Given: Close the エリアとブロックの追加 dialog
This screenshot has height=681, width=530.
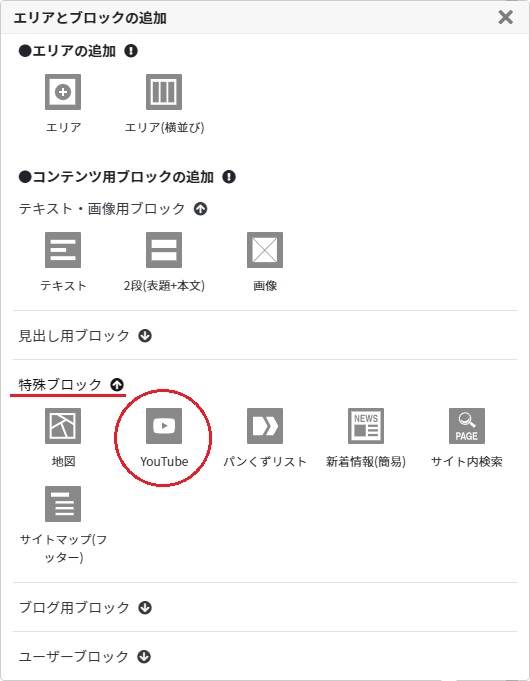Looking at the screenshot, I should click(506, 17).
